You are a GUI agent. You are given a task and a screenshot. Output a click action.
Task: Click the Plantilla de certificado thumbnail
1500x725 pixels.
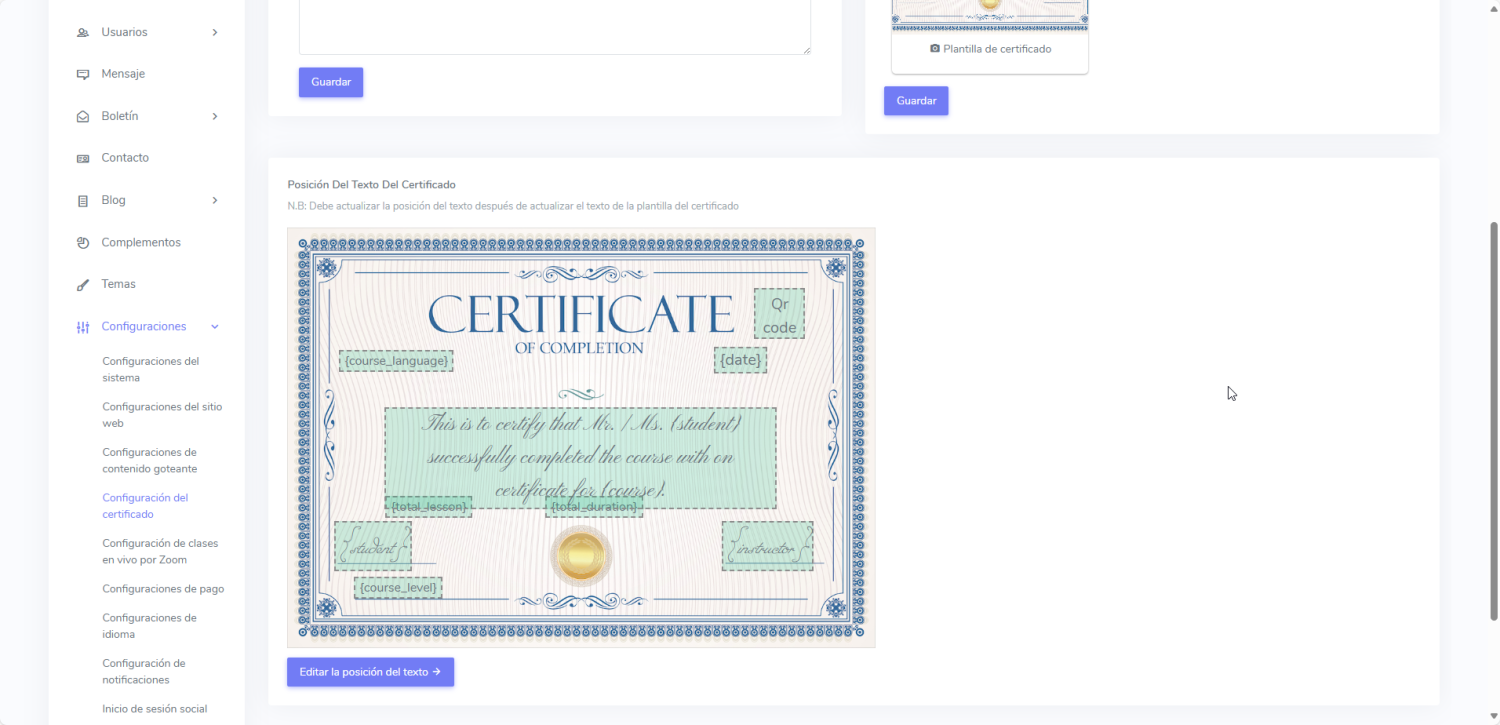point(989,15)
